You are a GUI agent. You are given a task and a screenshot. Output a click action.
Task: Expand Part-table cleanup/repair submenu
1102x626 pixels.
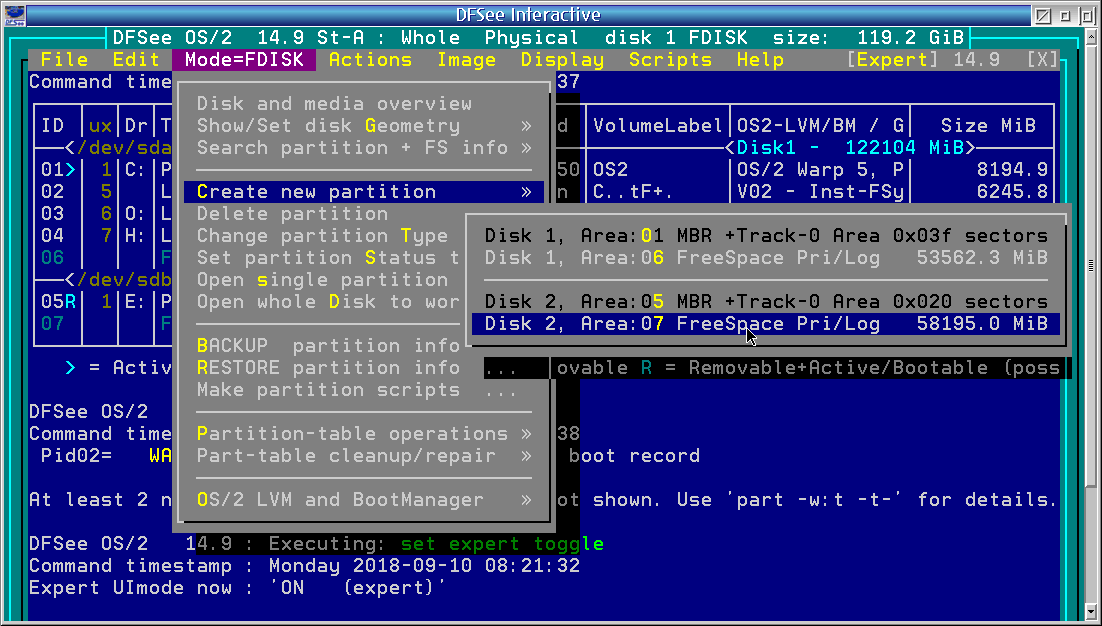coord(363,456)
